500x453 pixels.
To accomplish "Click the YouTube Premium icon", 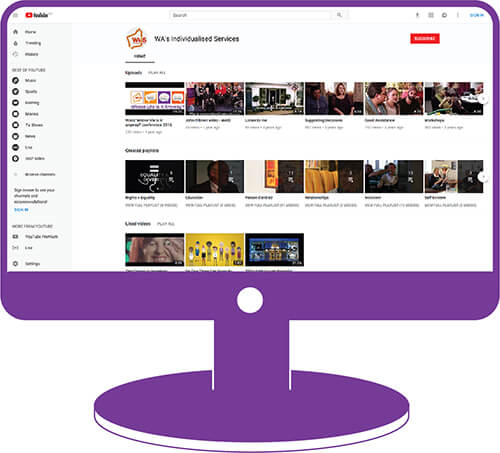I will click(x=15, y=237).
